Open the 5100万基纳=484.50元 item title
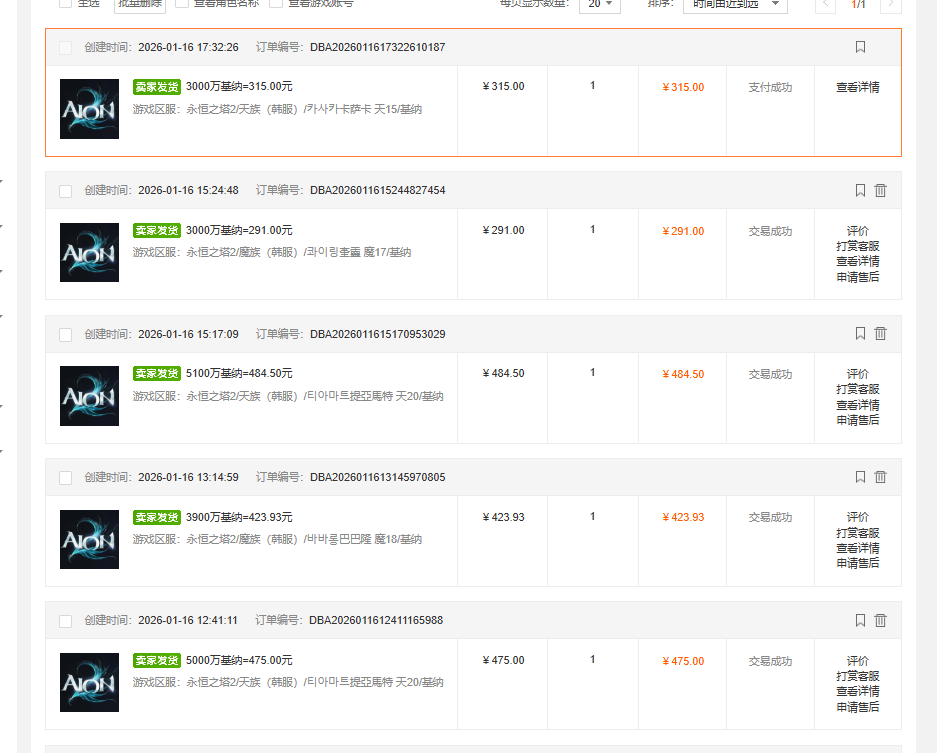 click(x=239, y=373)
